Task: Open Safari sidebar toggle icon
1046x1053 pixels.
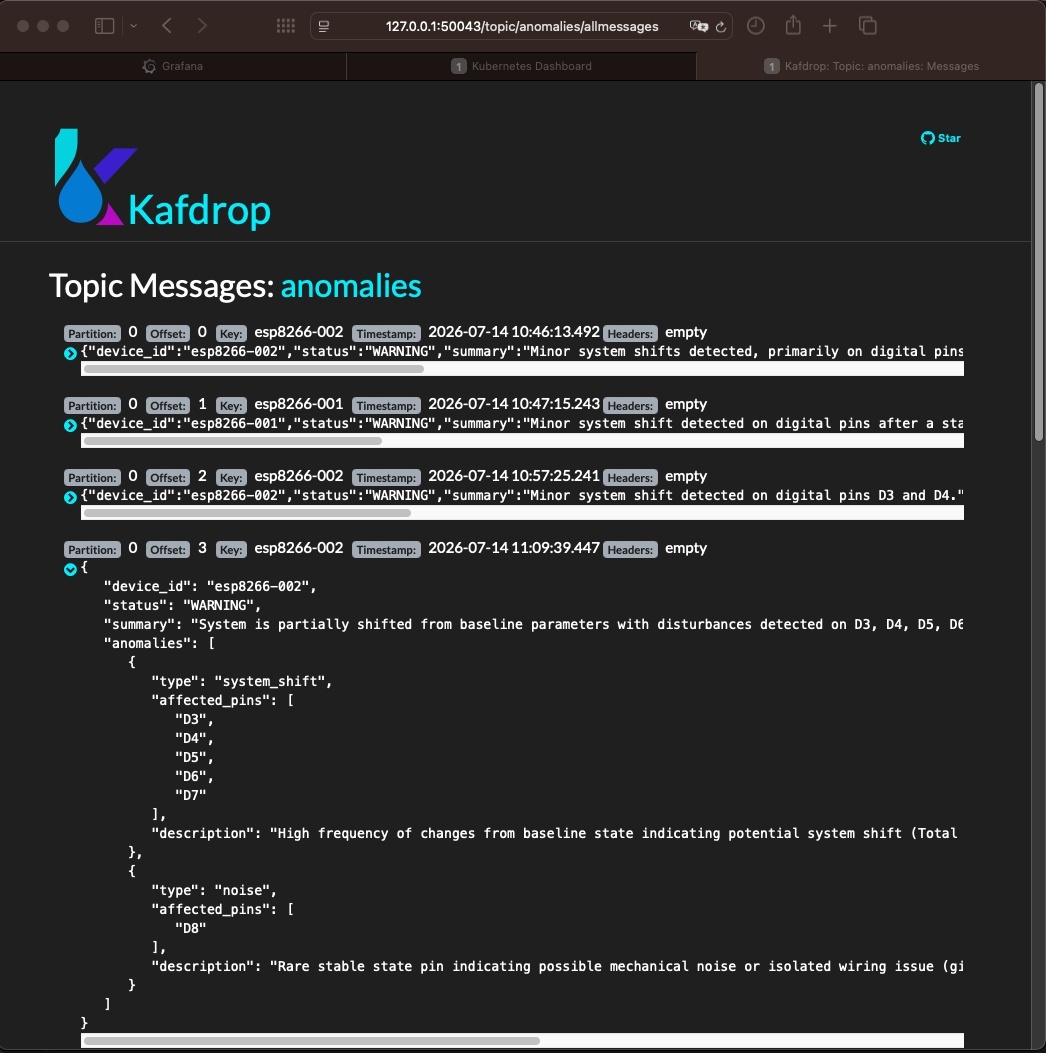Action: [104, 26]
